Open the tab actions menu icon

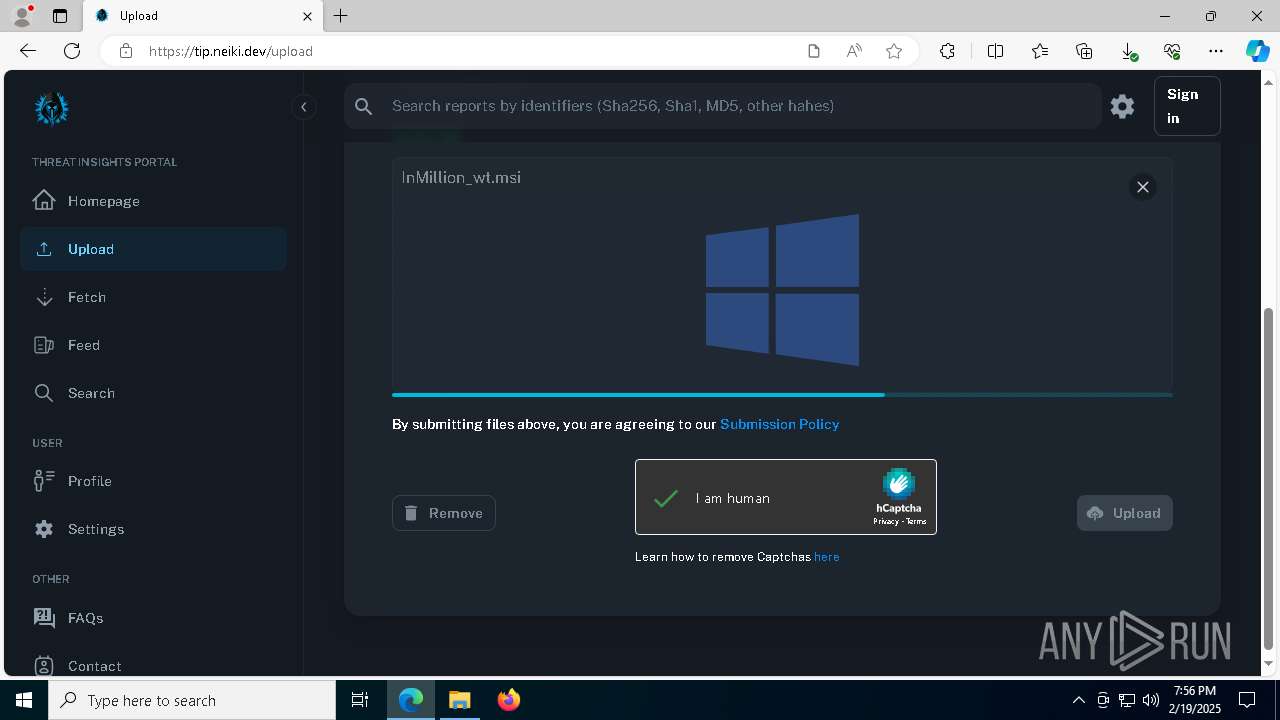(60, 16)
